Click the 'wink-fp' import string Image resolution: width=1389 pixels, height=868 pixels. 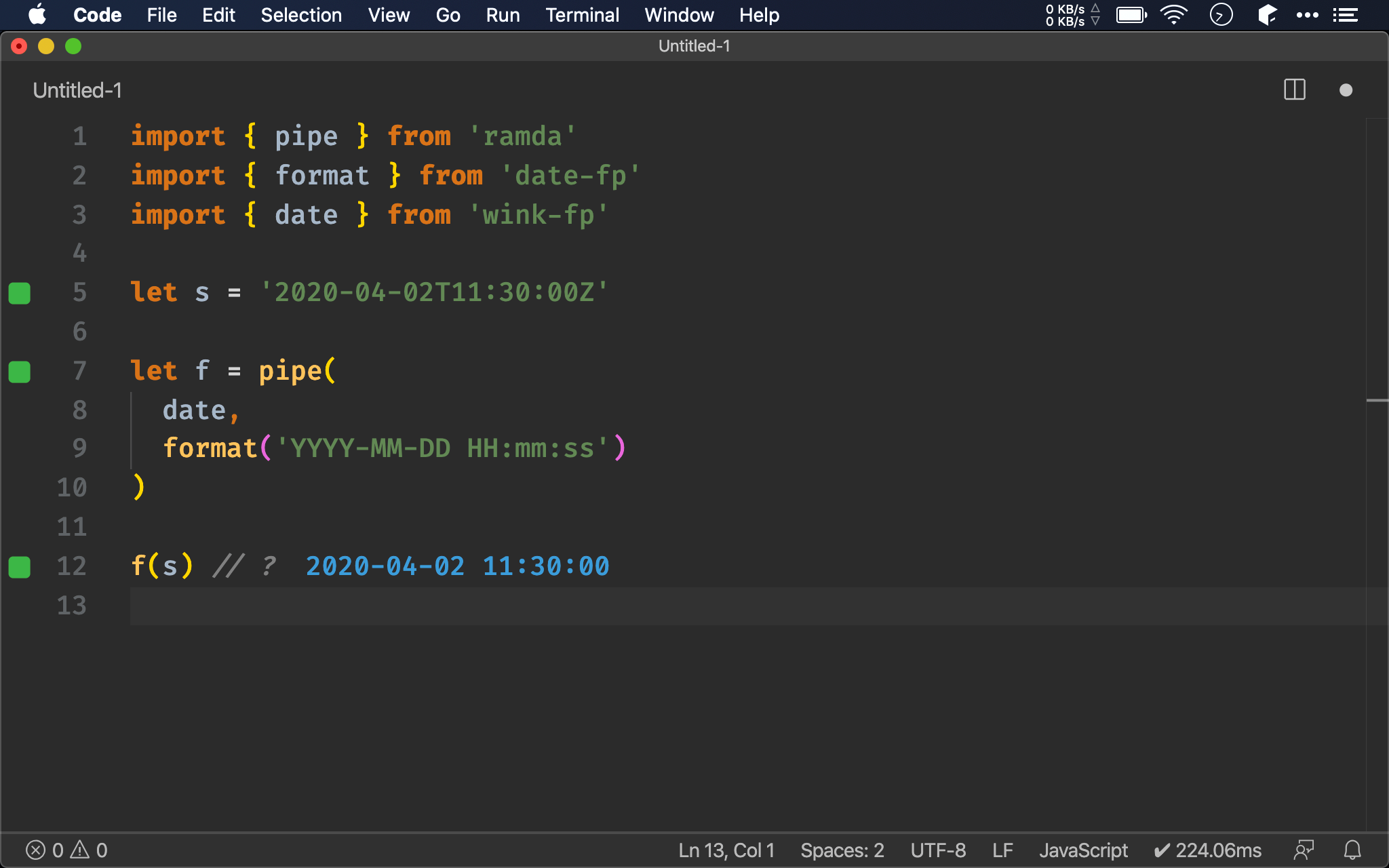tap(539, 215)
